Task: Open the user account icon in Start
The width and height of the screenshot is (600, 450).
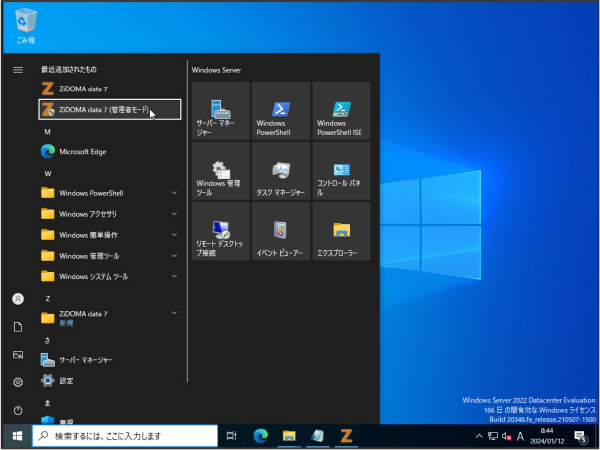Action: tap(18, 299)
